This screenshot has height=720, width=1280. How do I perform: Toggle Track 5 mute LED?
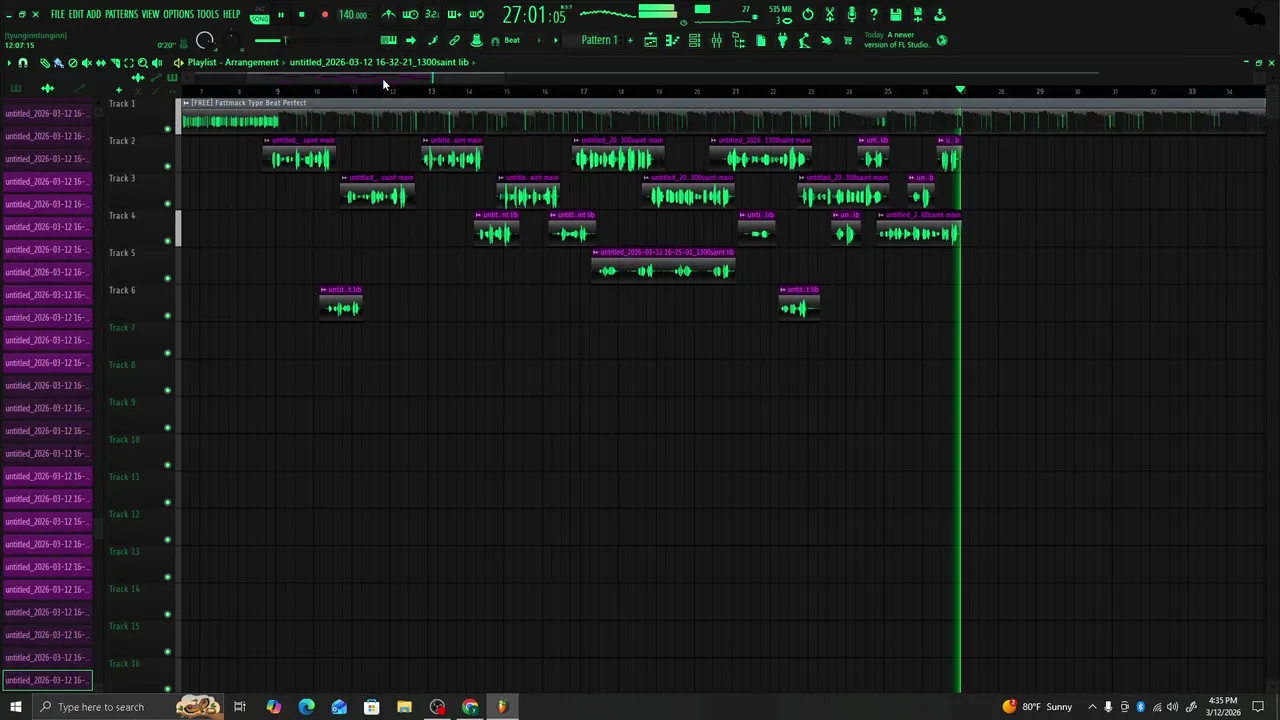167,278
